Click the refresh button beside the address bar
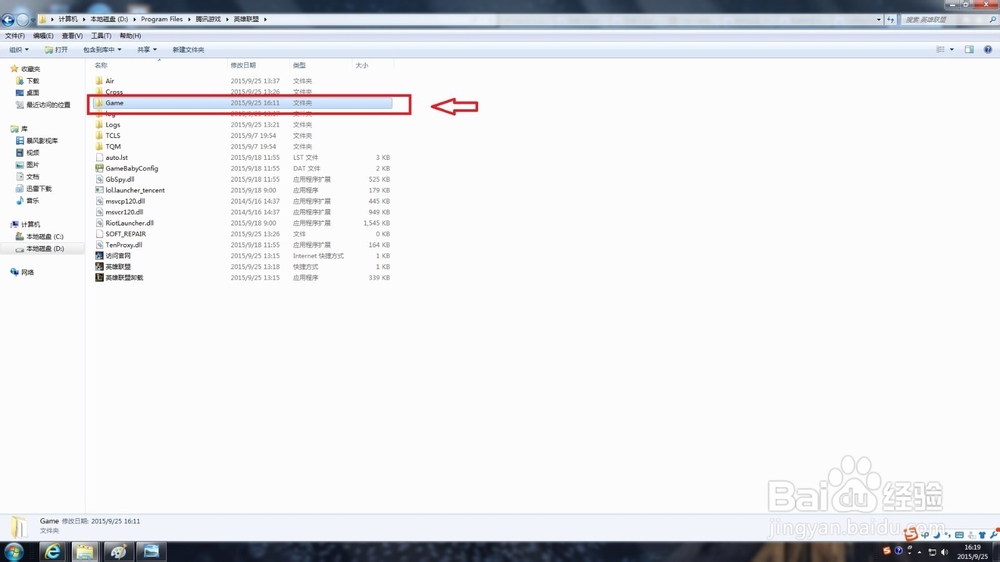The width and height of the screenshot is (1000, 562). click(891, 20)
